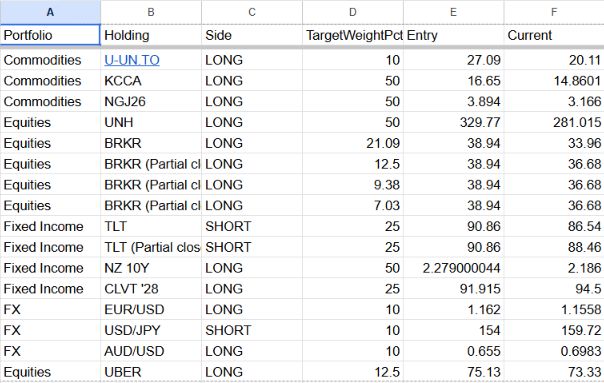
Task: Select the UNH holding cell
Action: coord(151,123)
